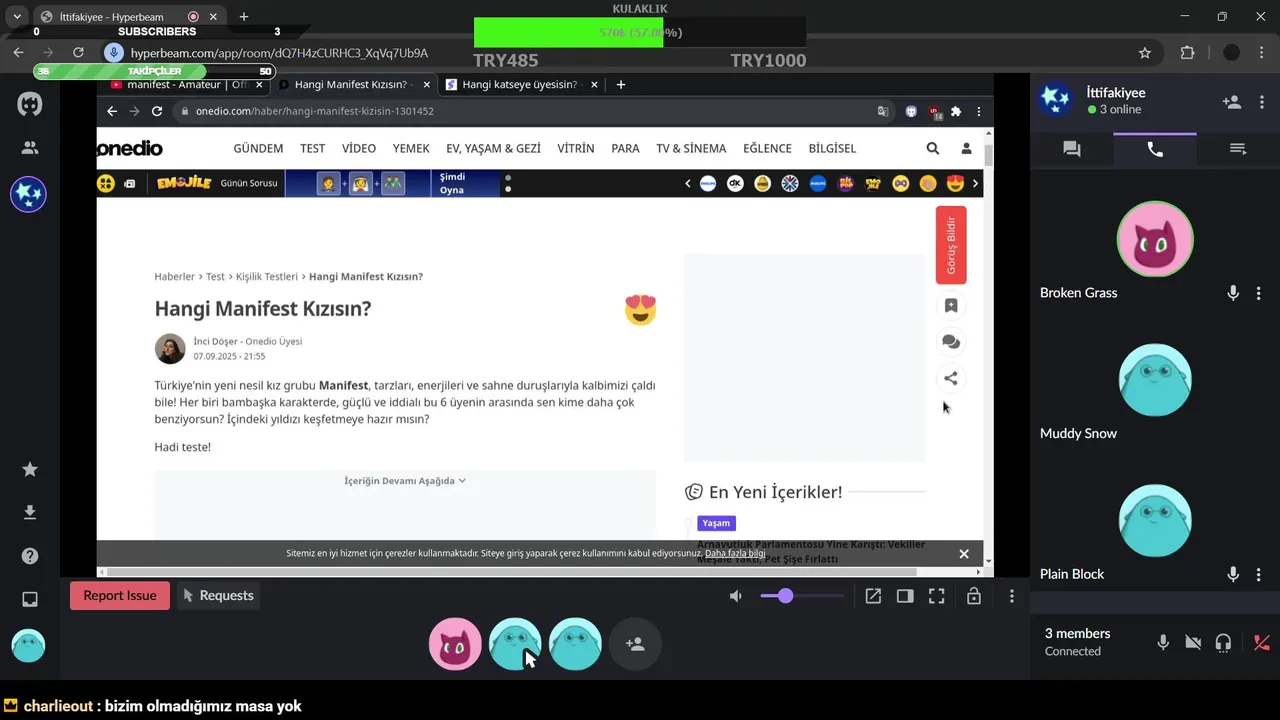1280x720 pixels.
Task: Toggle theater mode layout icon
Action: tap(905, 596)
